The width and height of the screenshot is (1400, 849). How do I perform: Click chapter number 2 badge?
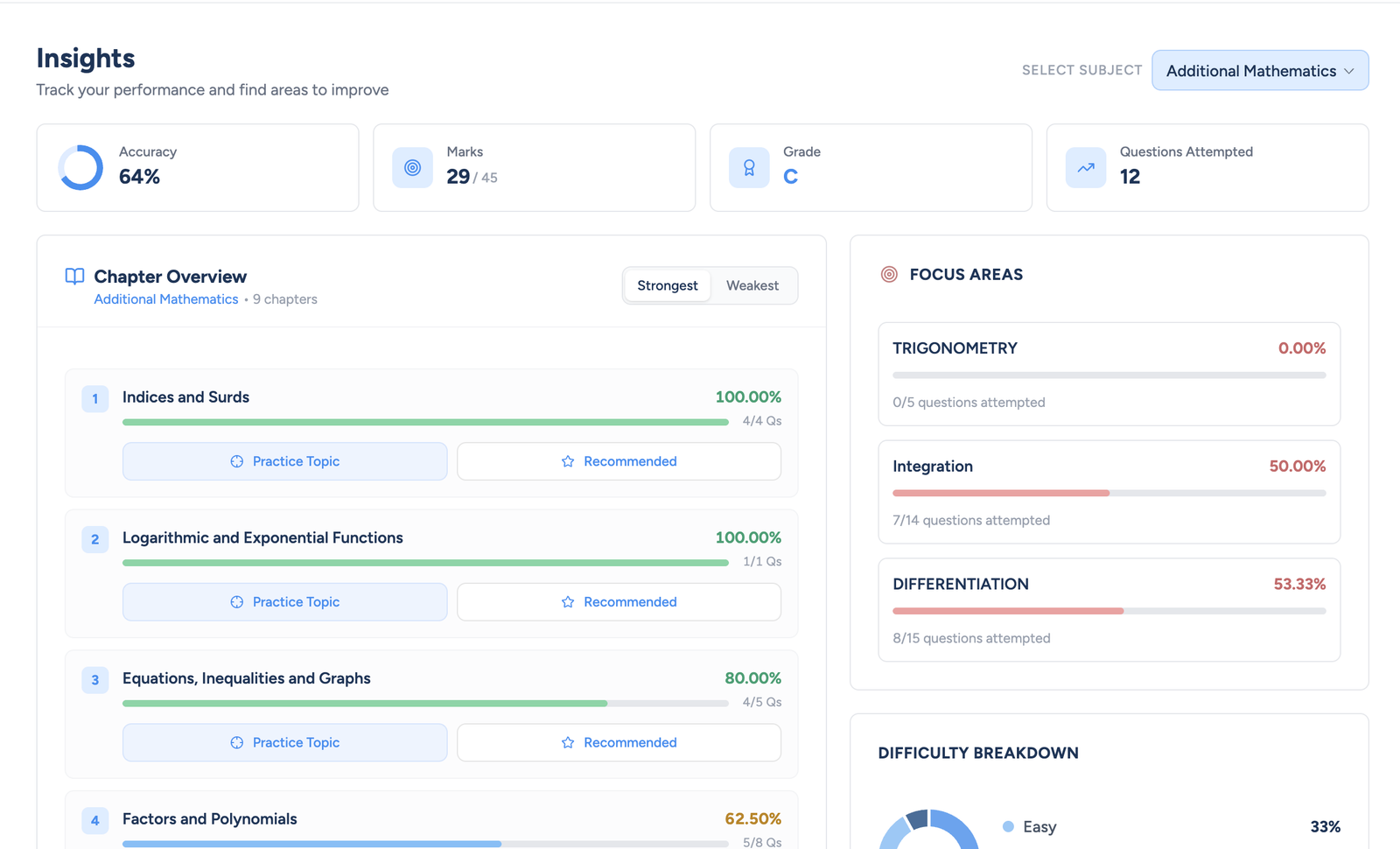tap(95, 539)
